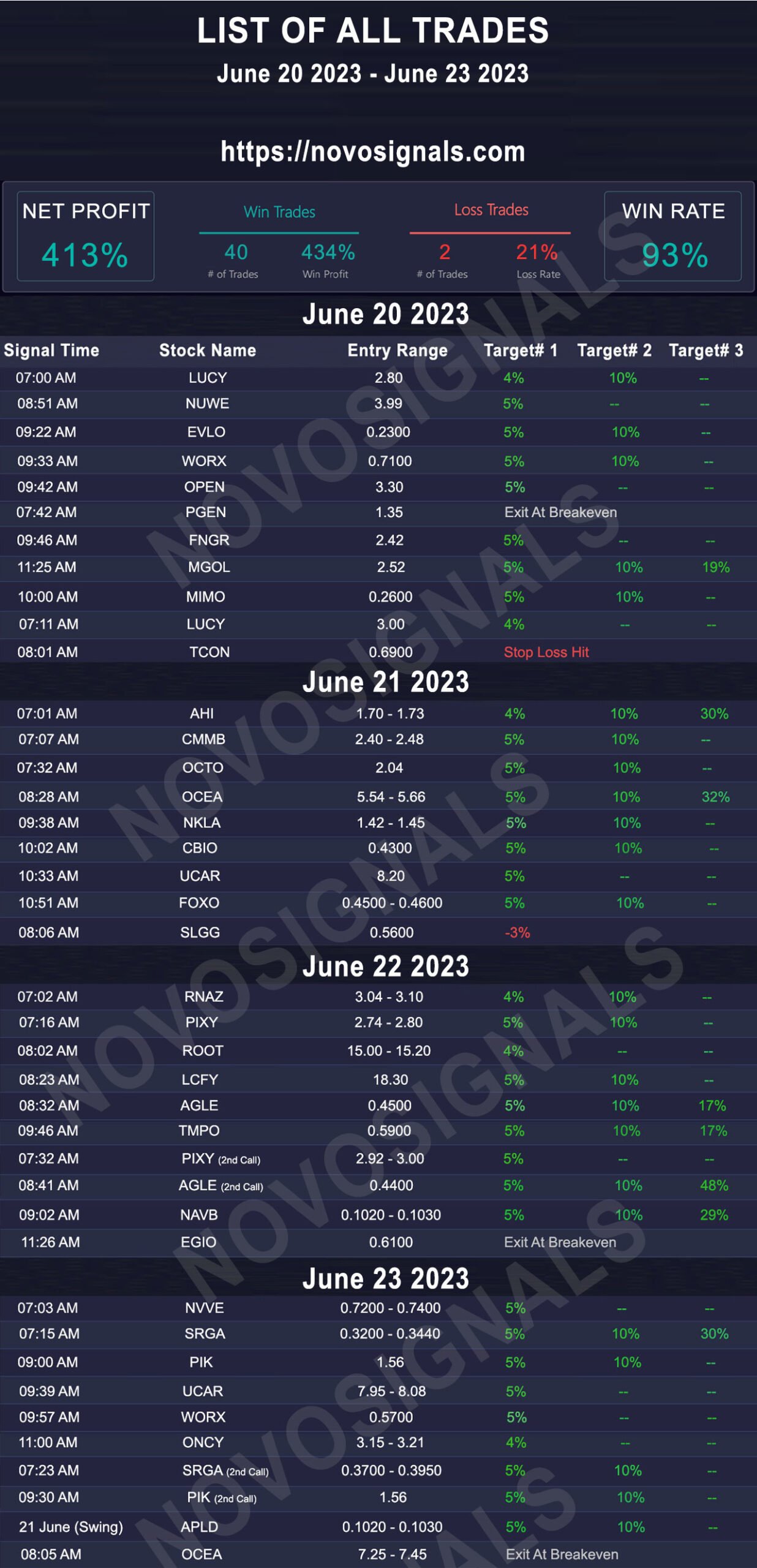Select the NET PROFIT 413% box

pyautogui.click(x=85, y=236)
